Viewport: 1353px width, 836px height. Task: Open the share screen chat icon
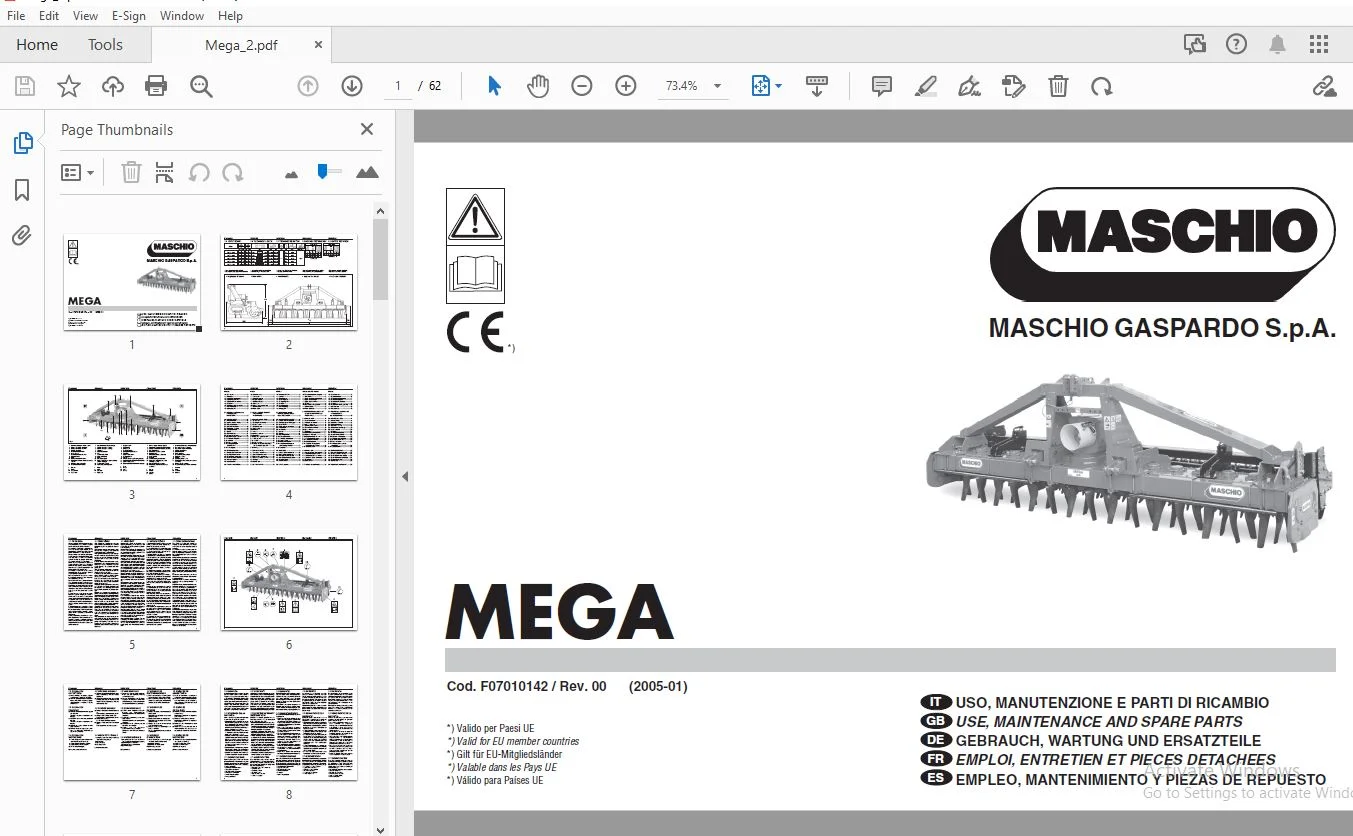[x=1194, y=44]
